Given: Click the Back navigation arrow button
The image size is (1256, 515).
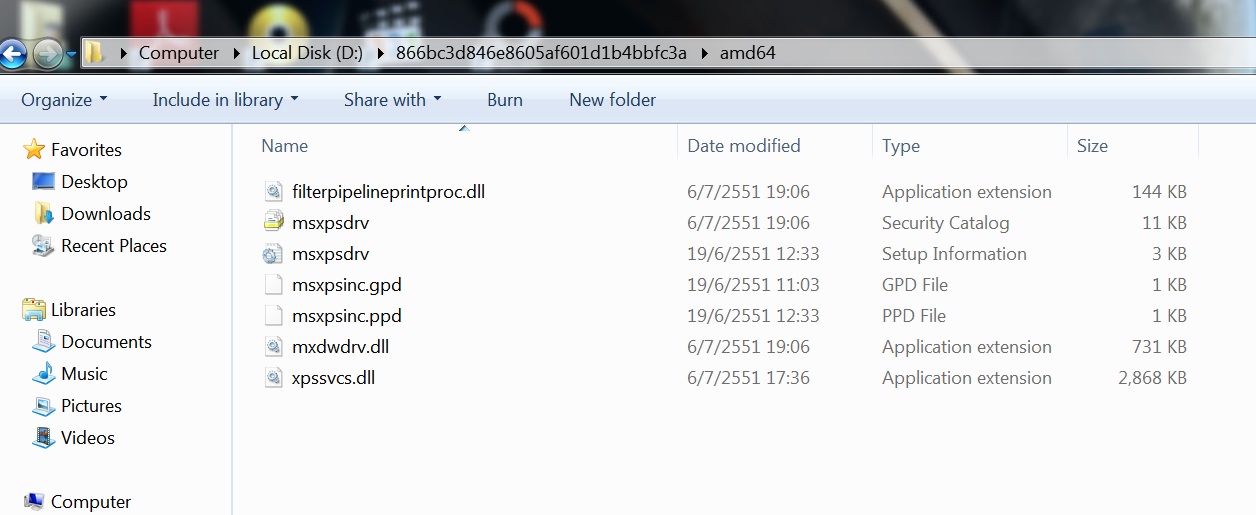Looking at the screenshot, I should (x=12, y=53).
